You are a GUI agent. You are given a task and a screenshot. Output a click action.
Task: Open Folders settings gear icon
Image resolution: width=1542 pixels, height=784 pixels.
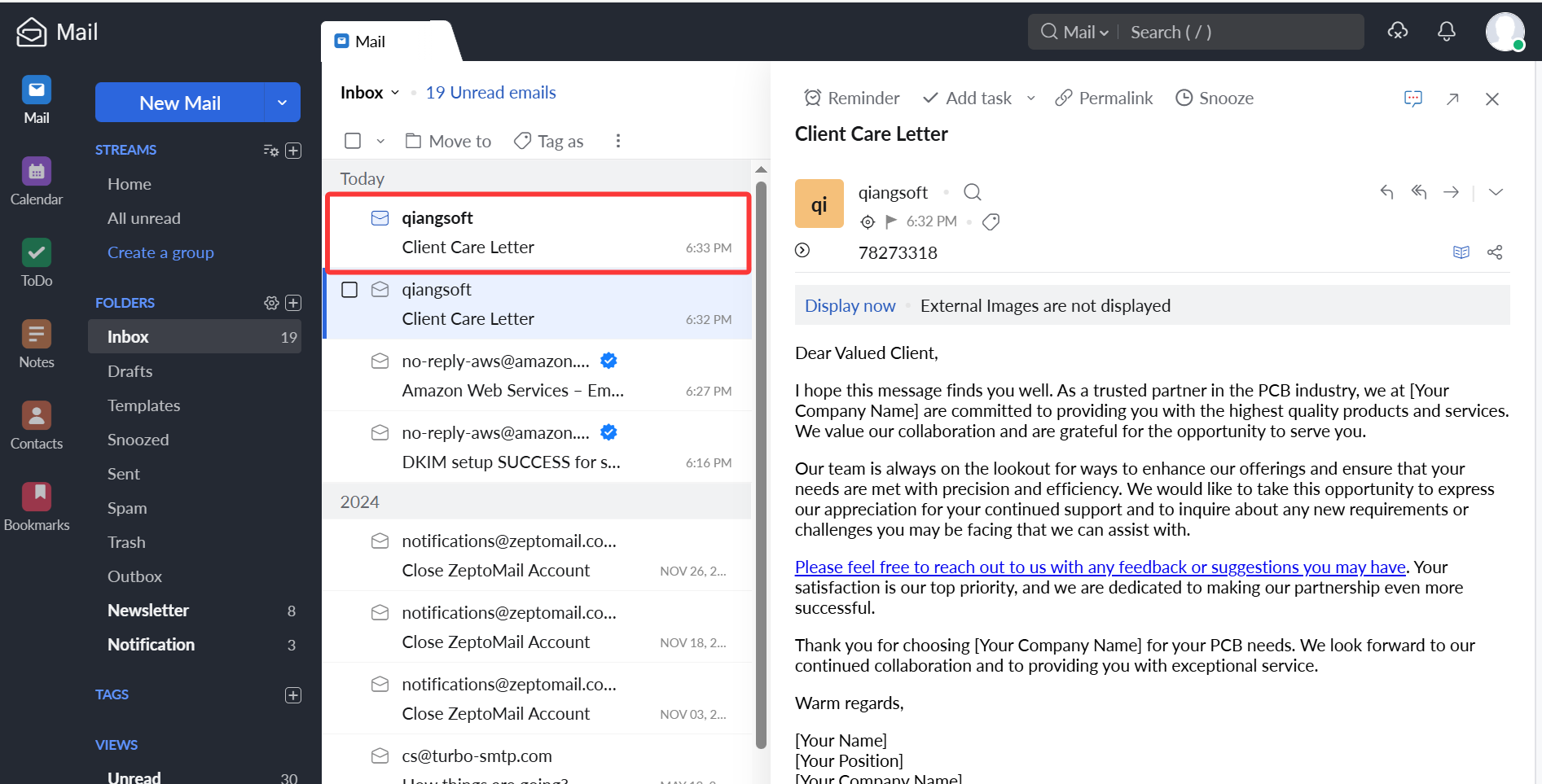point(271,303)
